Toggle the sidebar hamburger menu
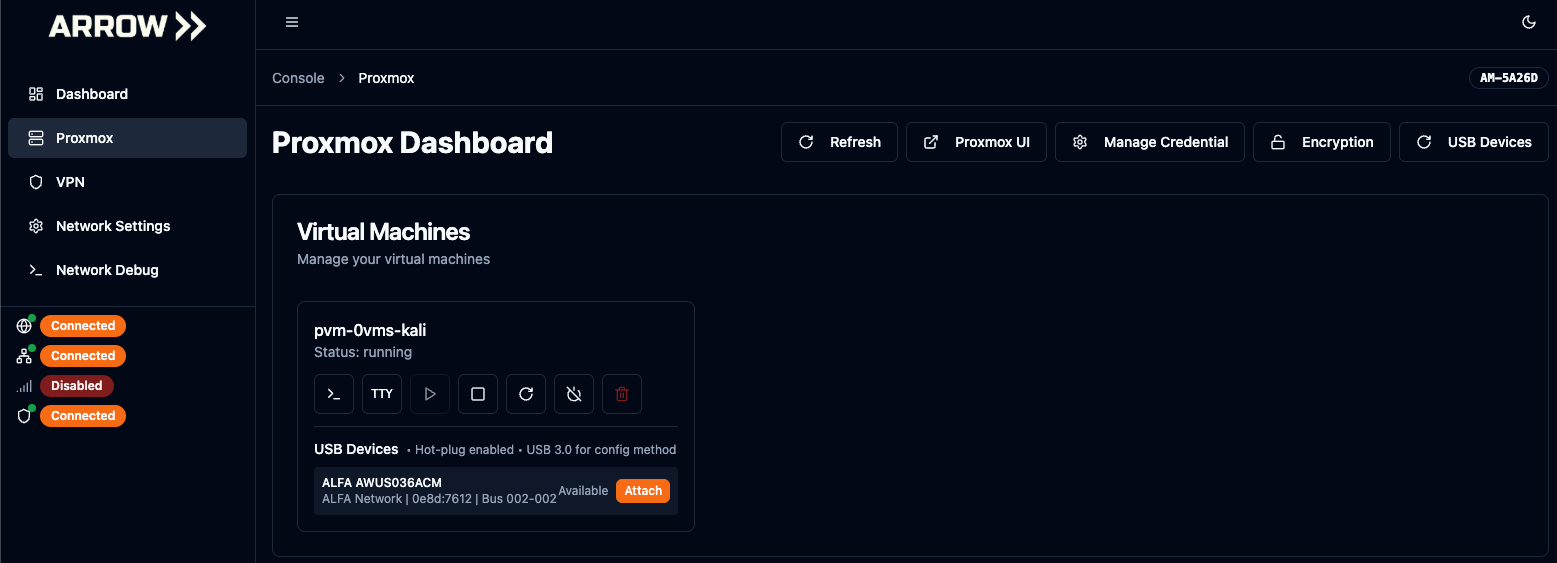 tap(292, 22)
